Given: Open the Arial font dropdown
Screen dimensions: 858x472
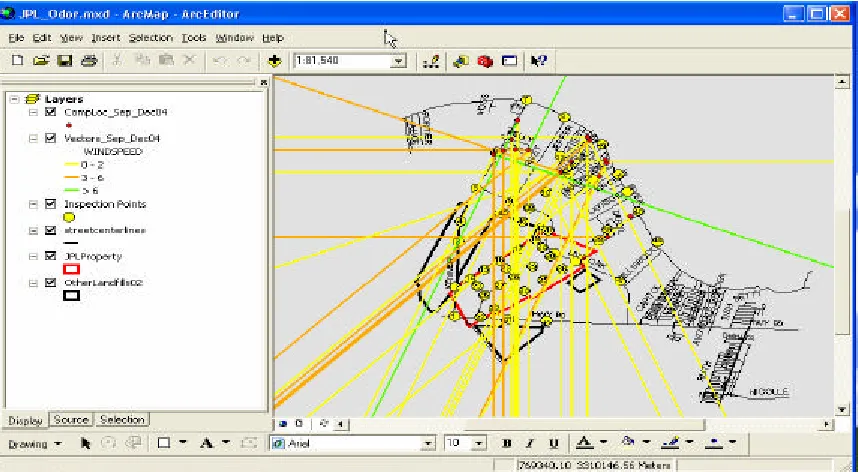Looking at the screenshot, I should click(428, 444).
